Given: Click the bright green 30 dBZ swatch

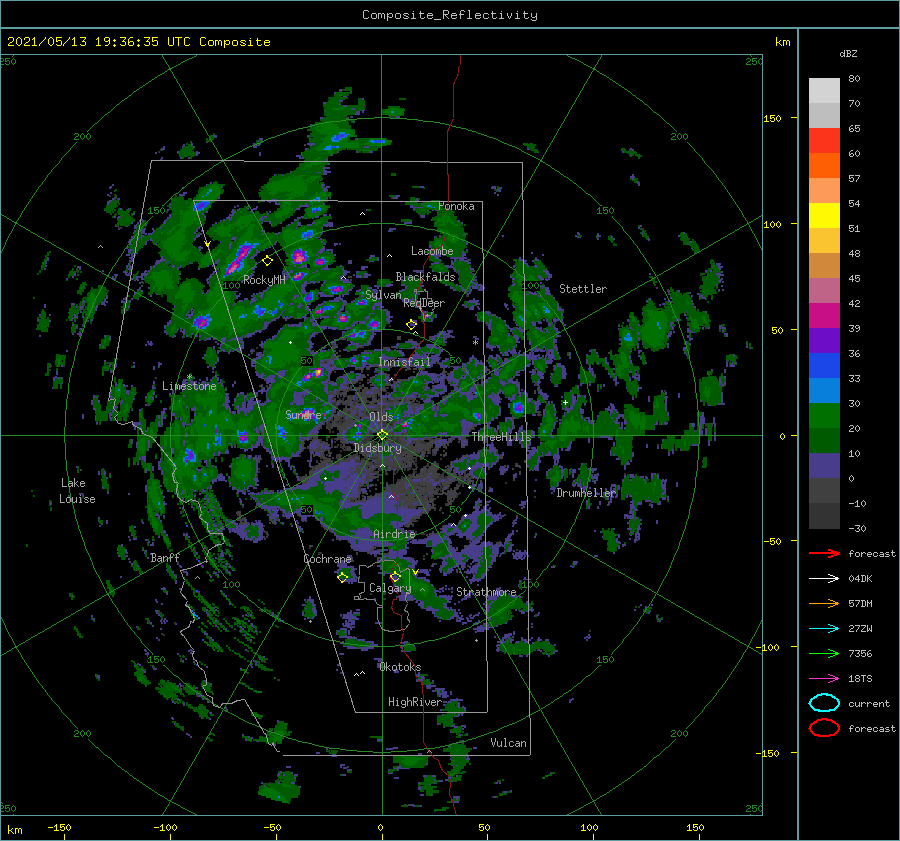Looking at the screenshot, I should 824,416.
